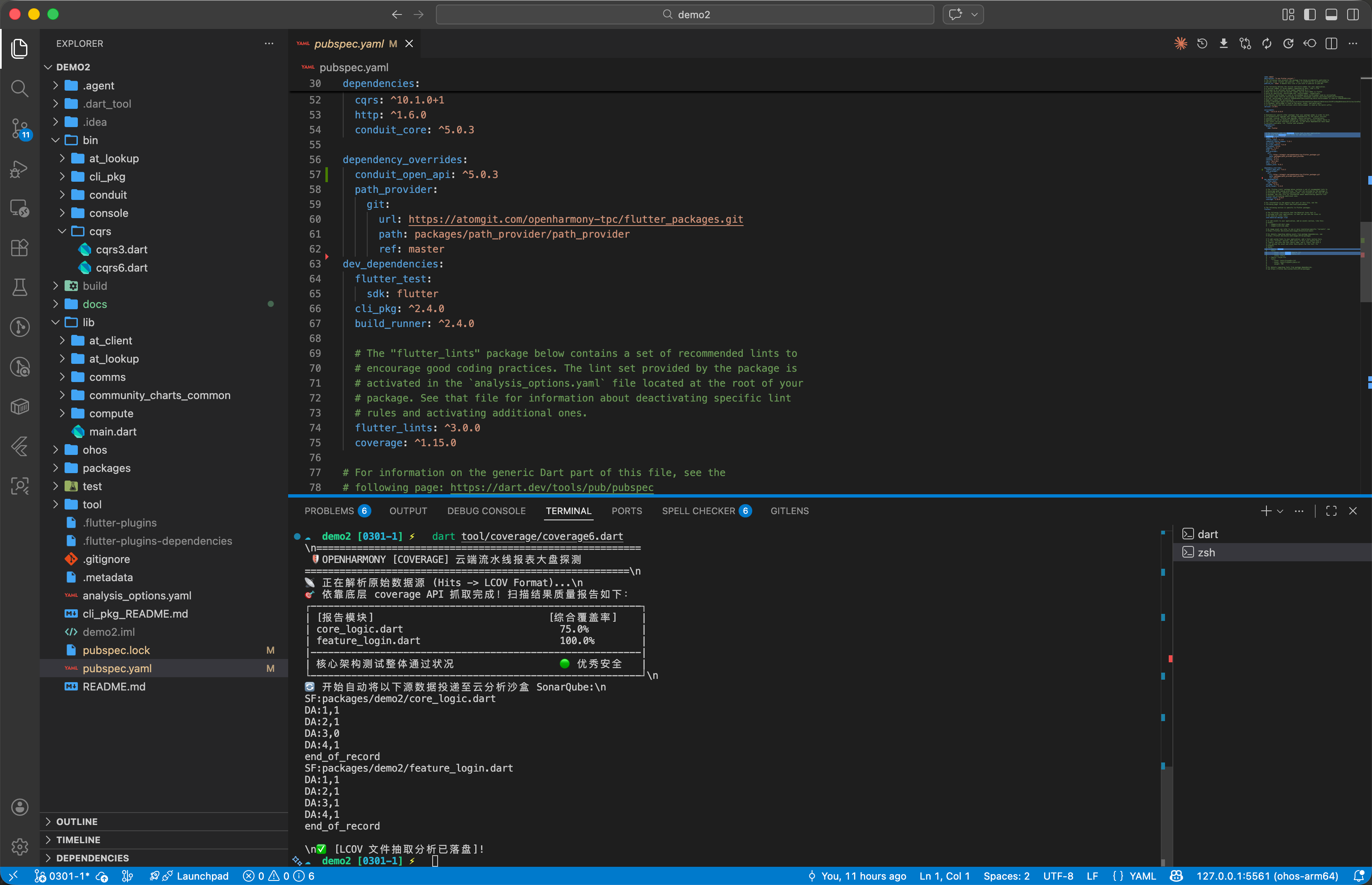Open the Extensions view
Viewport: 1372px width, 885px height.
pyautogui.click(x=19, y=248)
